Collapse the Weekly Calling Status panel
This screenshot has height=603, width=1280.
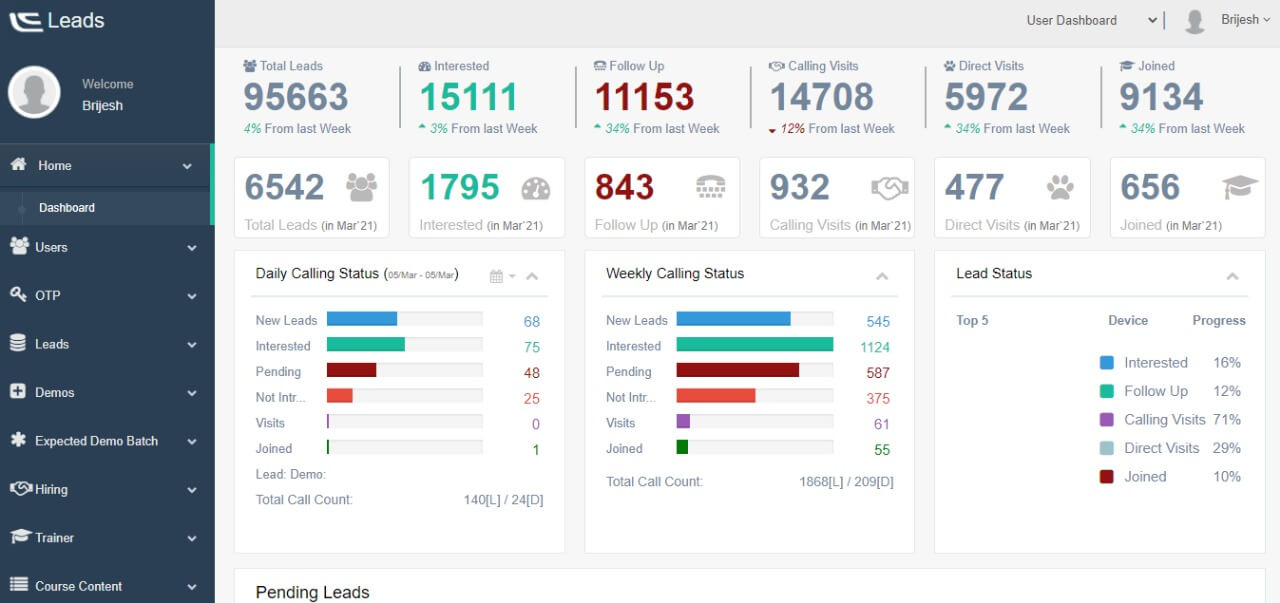[881, 274]
